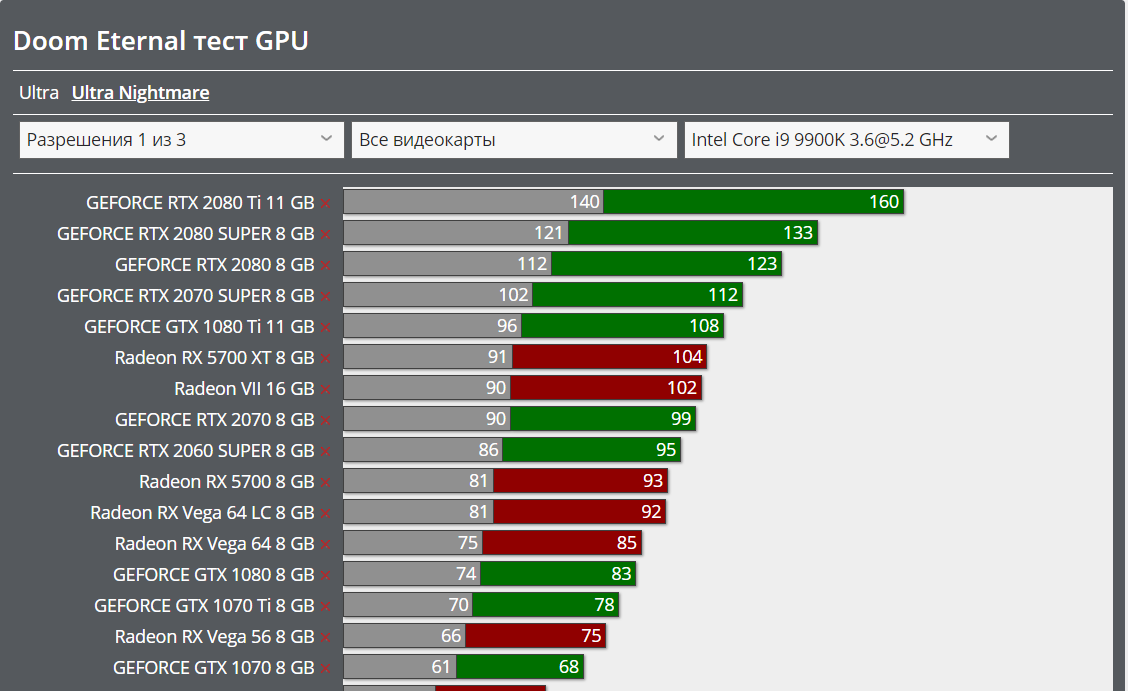Click red x beside GEFORCE GTX 1070 8 GB
This screenshot has width=1128, height=691.
[x=325, y=668]
